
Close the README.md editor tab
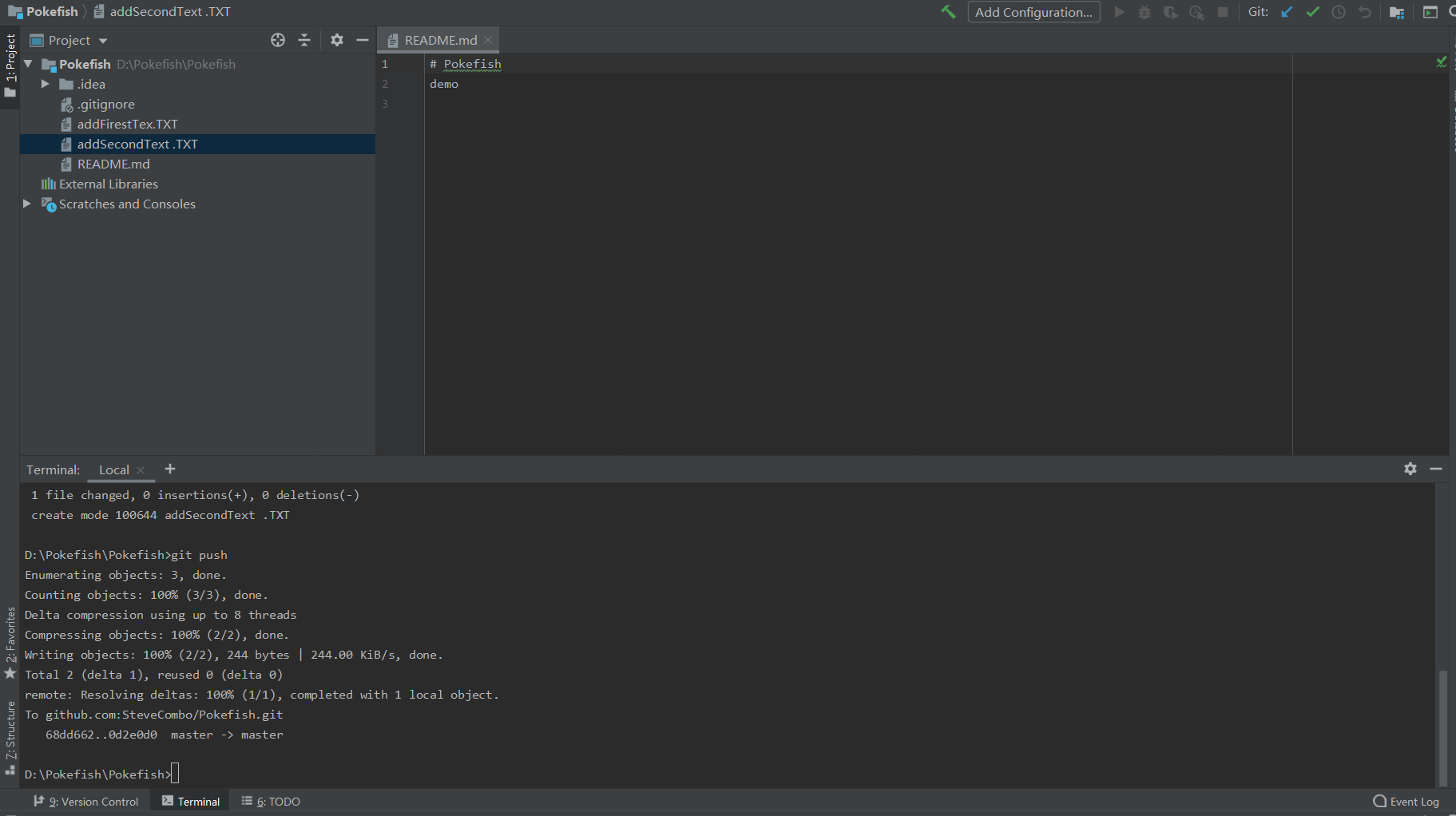(x=488, y=40)
